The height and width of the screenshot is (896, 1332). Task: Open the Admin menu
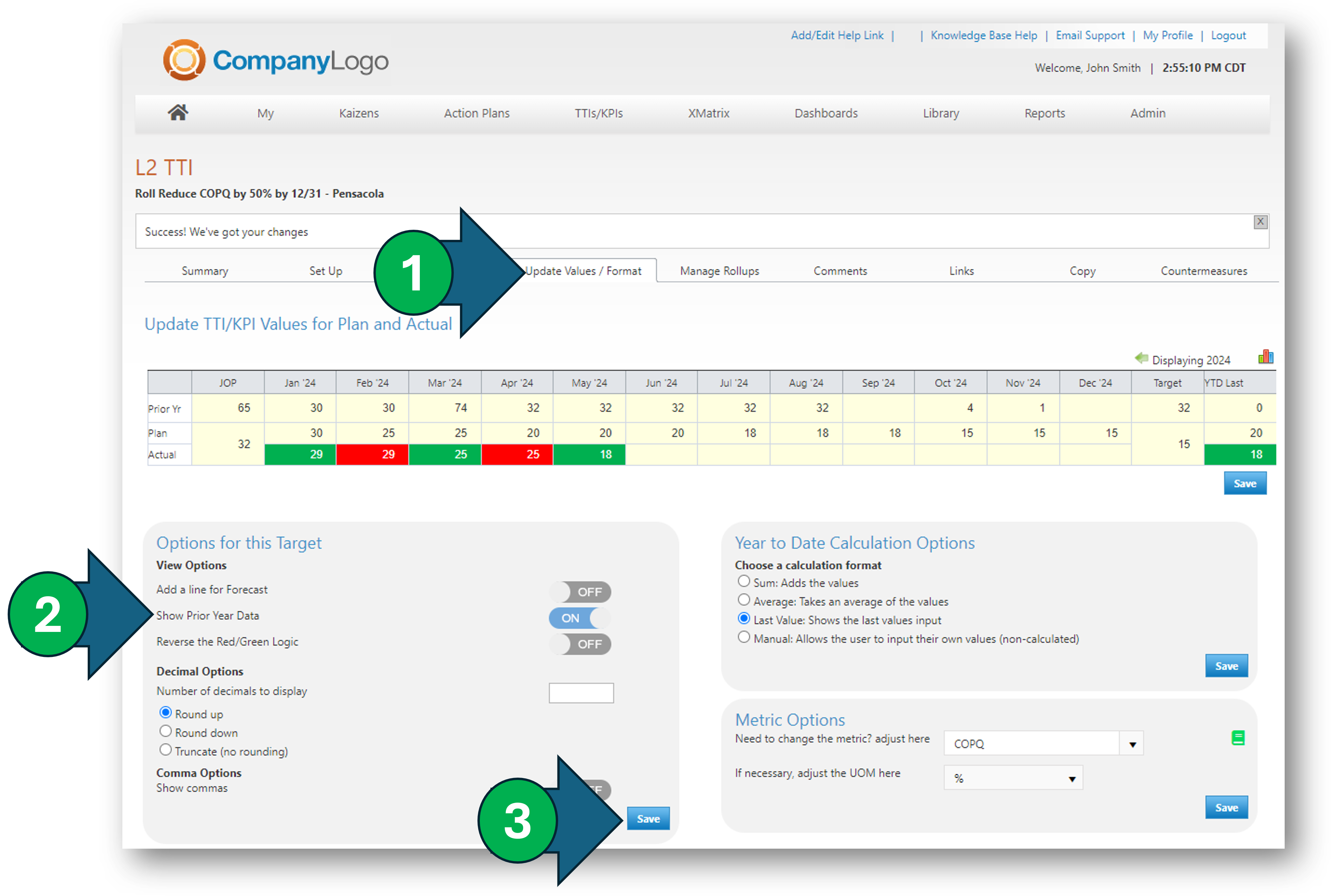point(1148,113)
